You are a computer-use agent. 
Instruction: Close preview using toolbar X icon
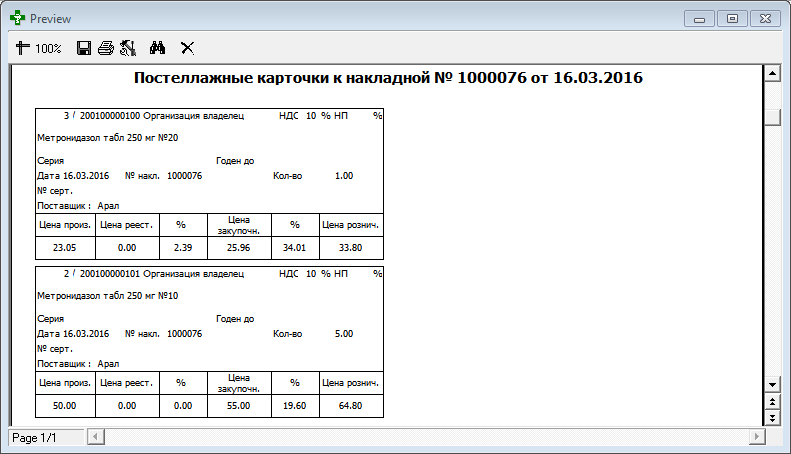tap(187, 48)
